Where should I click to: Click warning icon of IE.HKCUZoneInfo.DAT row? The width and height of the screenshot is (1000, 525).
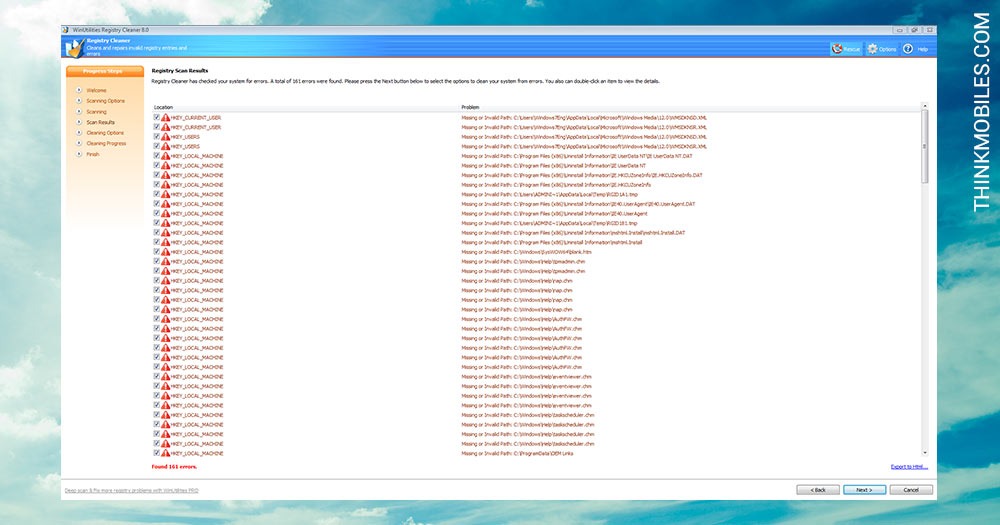pos(166,175)
